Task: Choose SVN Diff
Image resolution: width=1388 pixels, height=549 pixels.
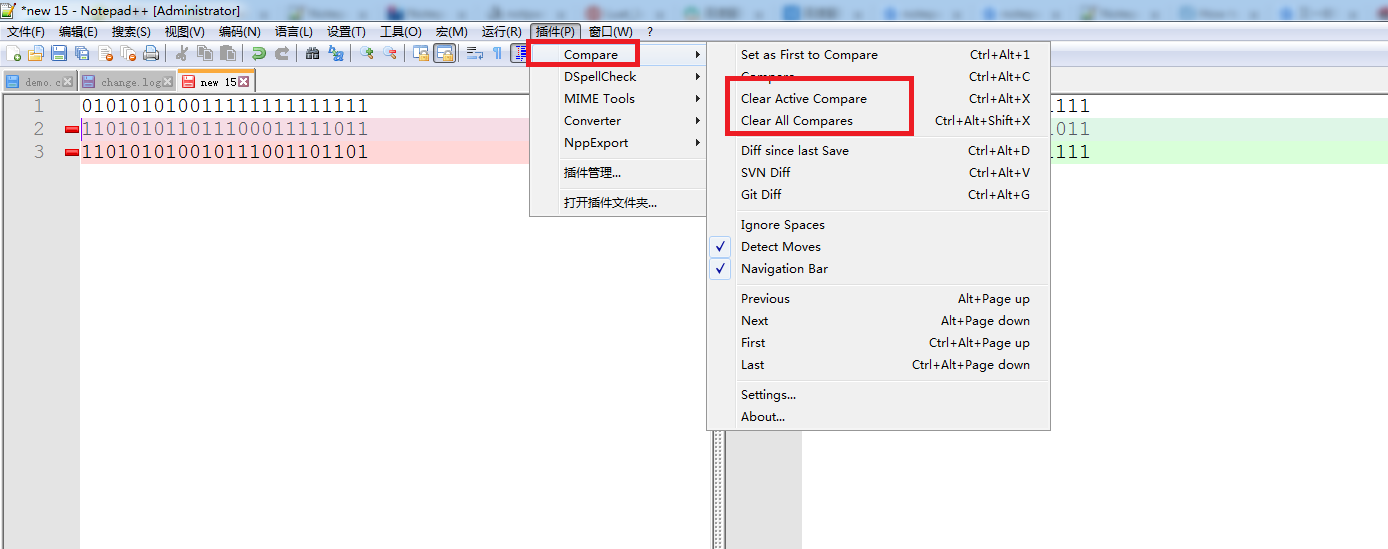Action: [878, 173]
